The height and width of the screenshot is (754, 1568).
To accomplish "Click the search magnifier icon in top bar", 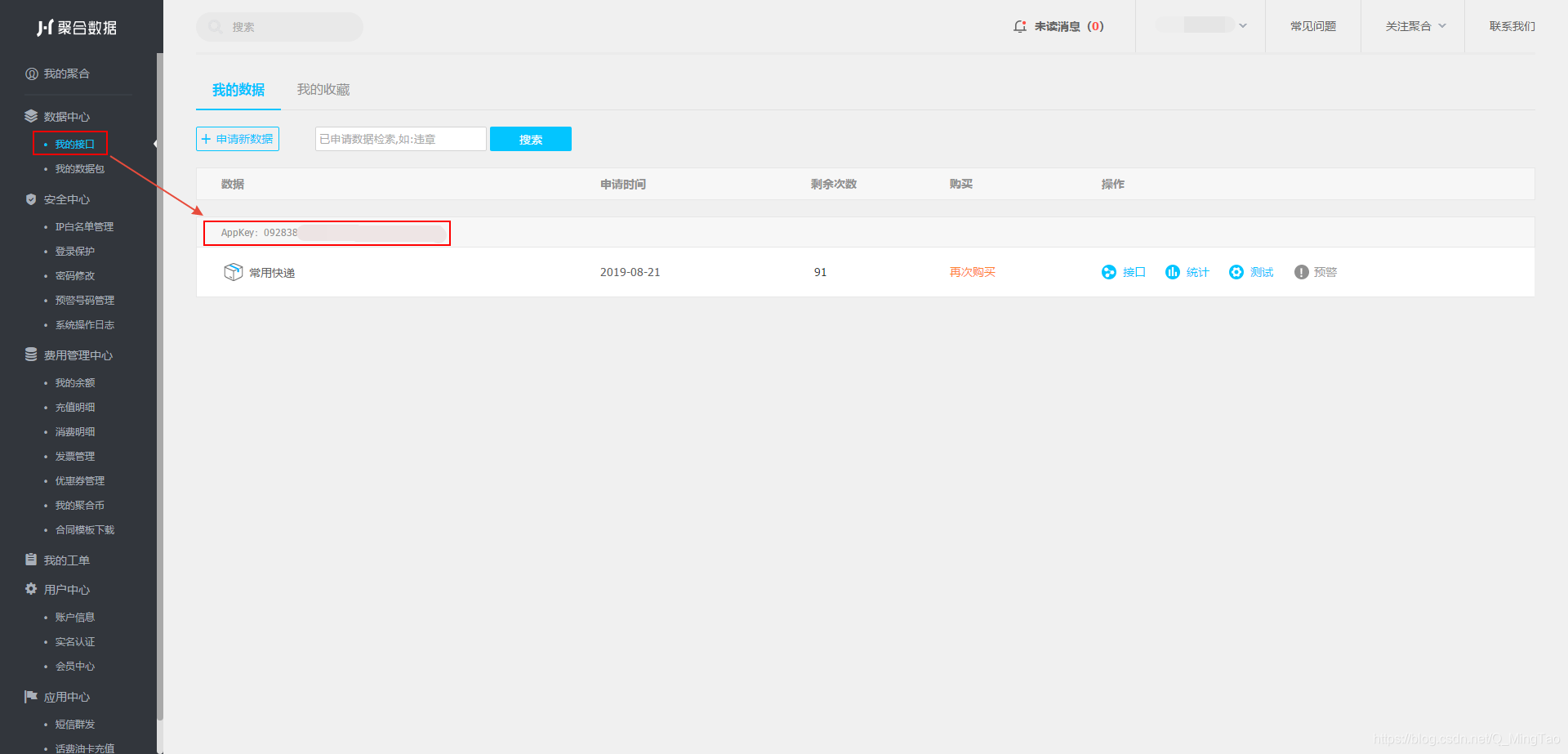I will [x=215, y=27].
